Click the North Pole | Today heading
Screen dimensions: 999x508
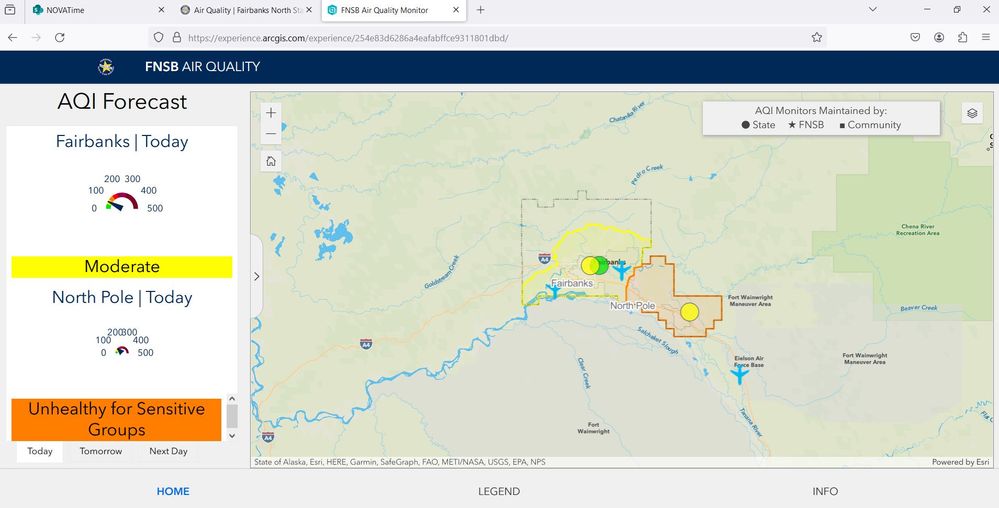122,298
